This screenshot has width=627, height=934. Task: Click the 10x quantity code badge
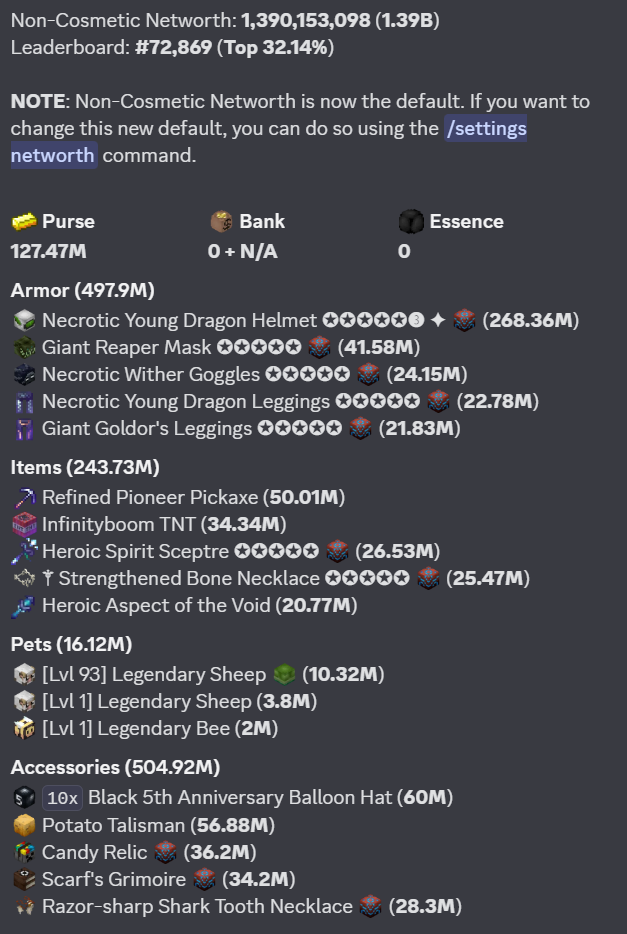(62, 798)
